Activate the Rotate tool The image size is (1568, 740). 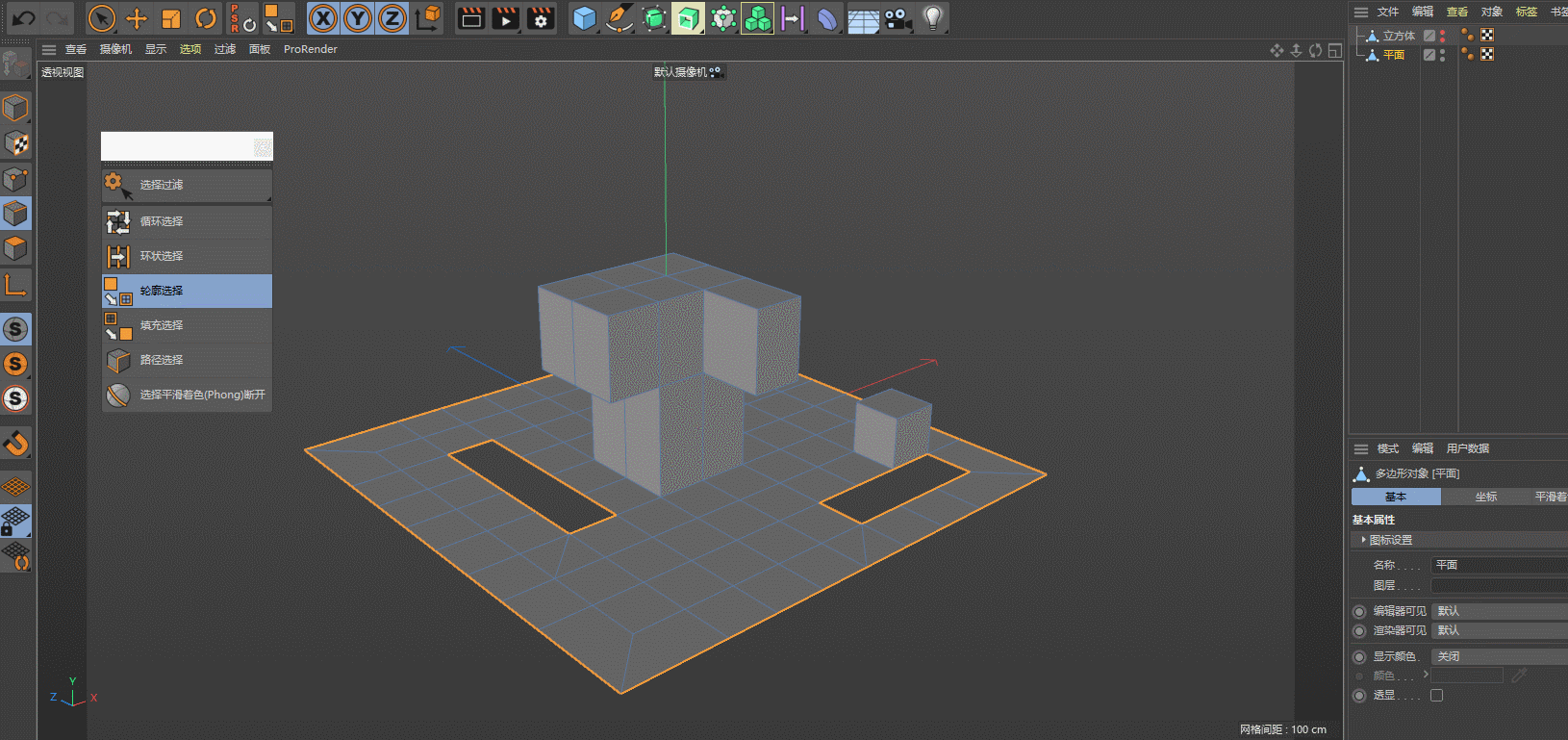tap(206, 18)
